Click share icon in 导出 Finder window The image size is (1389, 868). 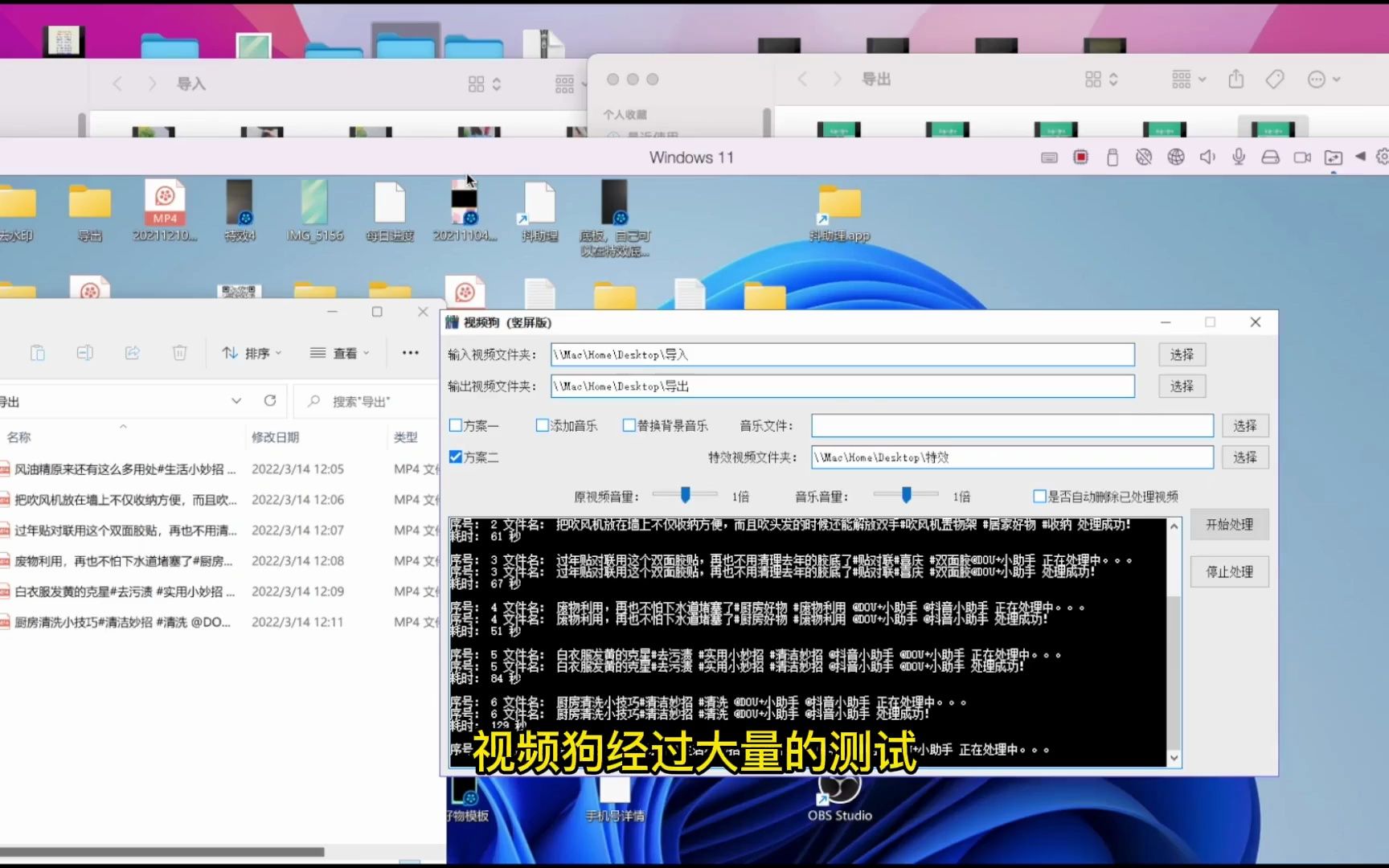coord(1236,79)
